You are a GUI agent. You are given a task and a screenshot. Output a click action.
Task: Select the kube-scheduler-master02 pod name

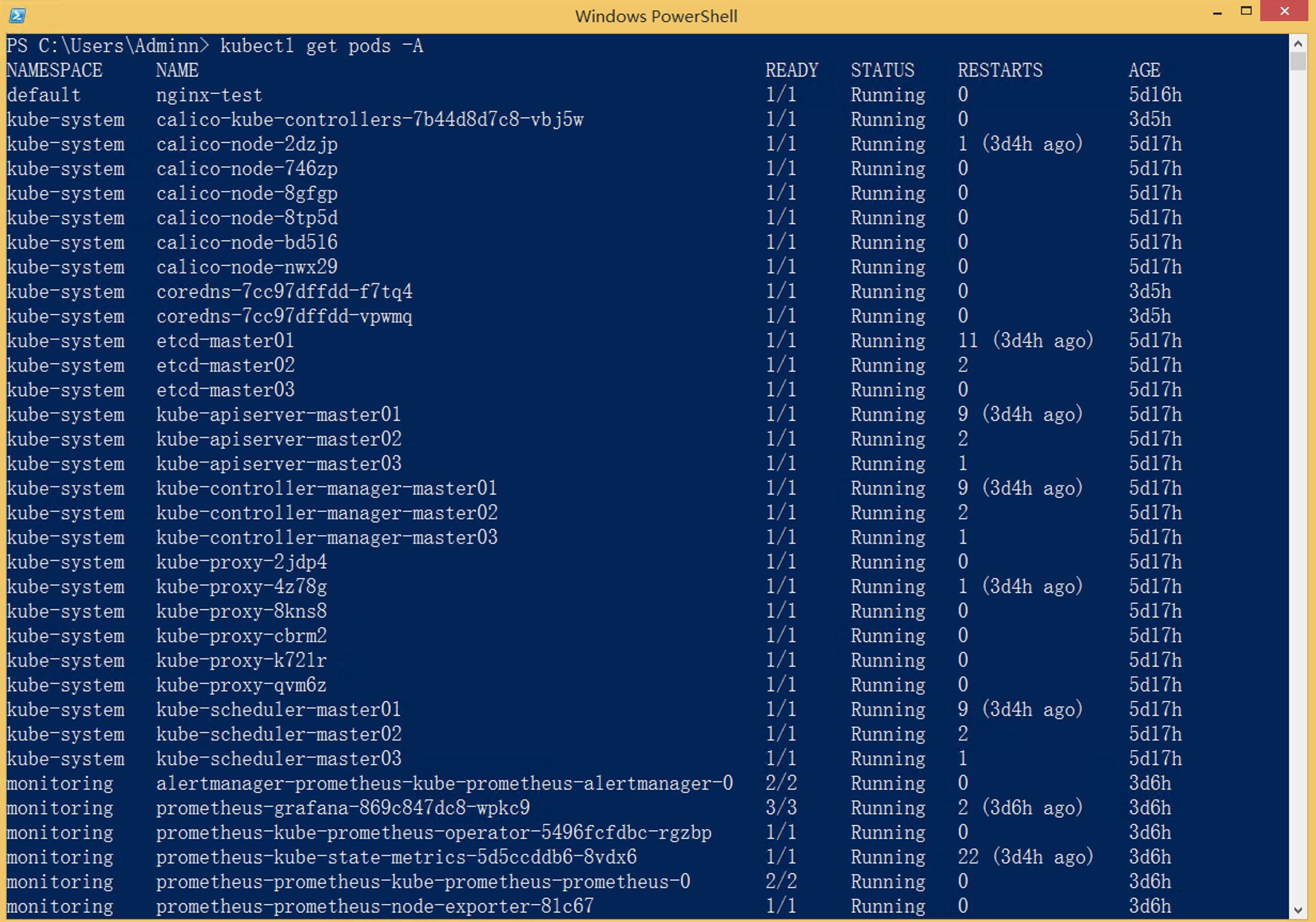(x=278, y=734)
